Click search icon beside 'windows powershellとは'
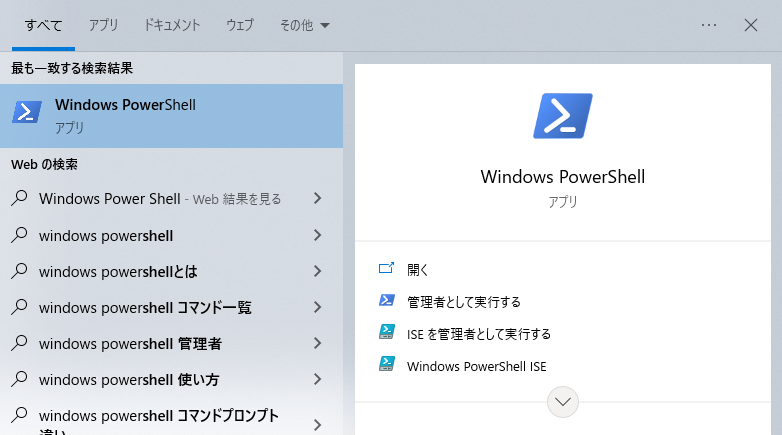Image resolution: width=782 pixels, height=435 pixels. click(19, 271)
